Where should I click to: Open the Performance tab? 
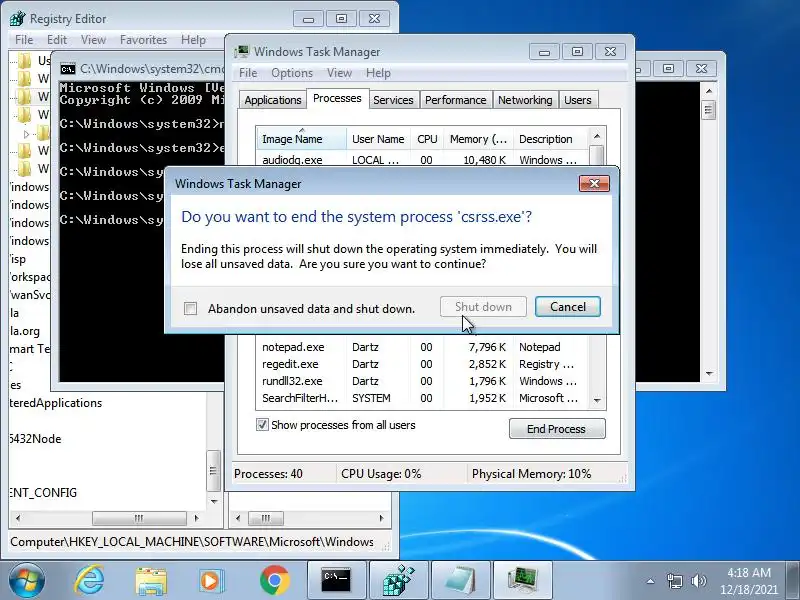(456, 100)
